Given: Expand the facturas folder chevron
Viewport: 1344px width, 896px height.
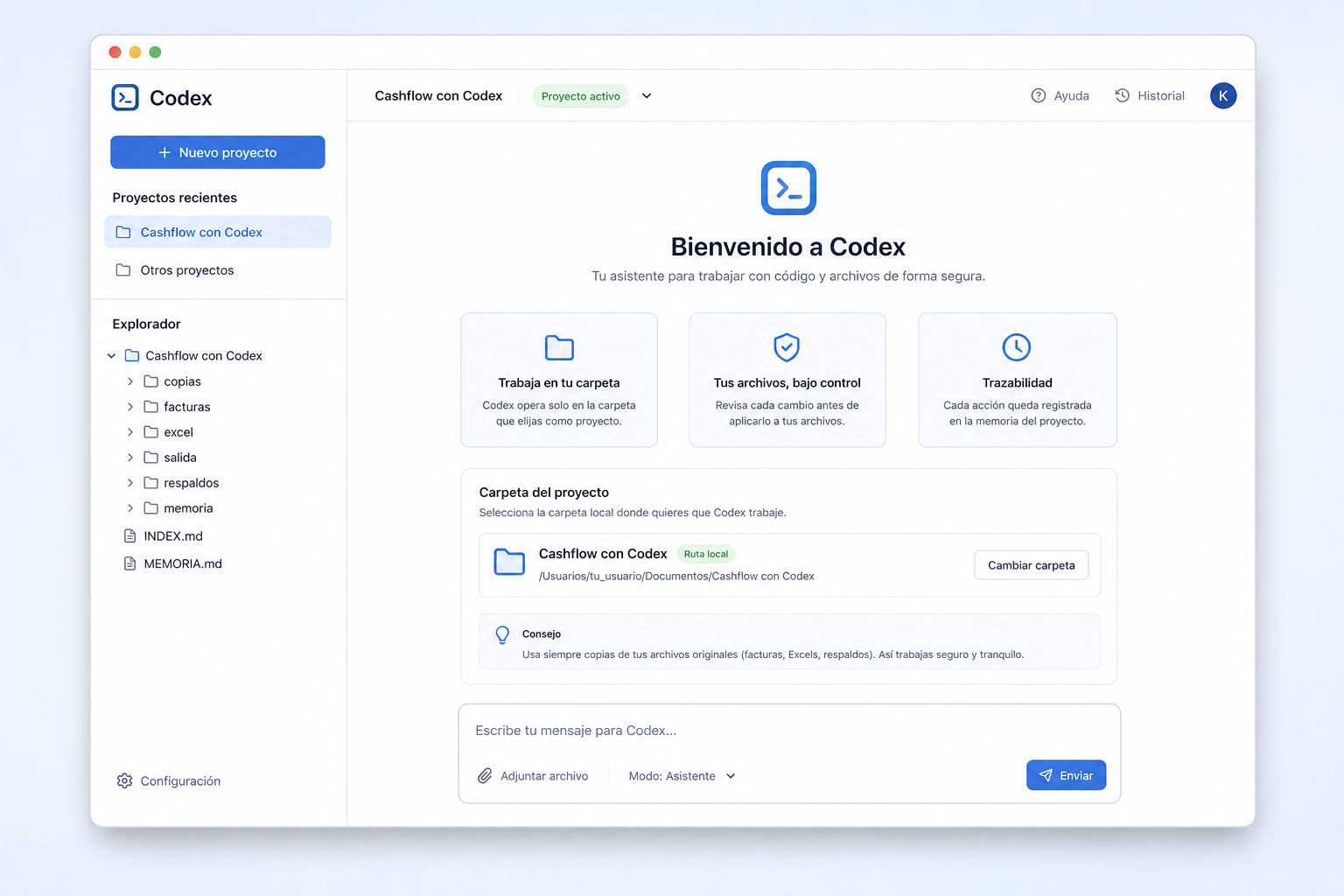Looking at the screenshot, I should (x=130, y=407).
